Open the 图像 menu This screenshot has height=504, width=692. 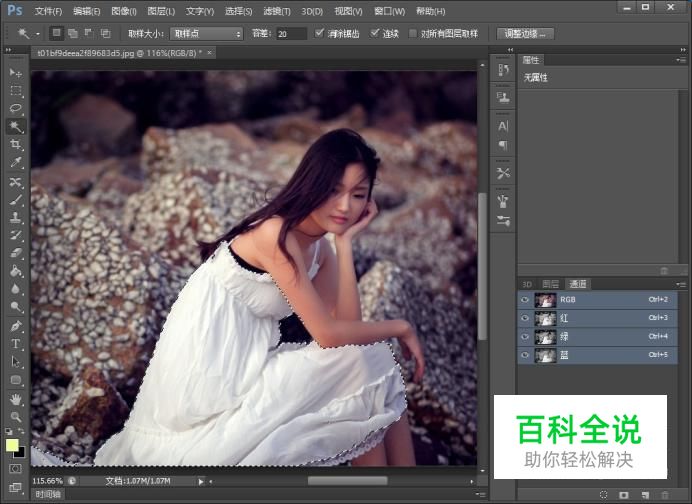[x=124, y=11]
